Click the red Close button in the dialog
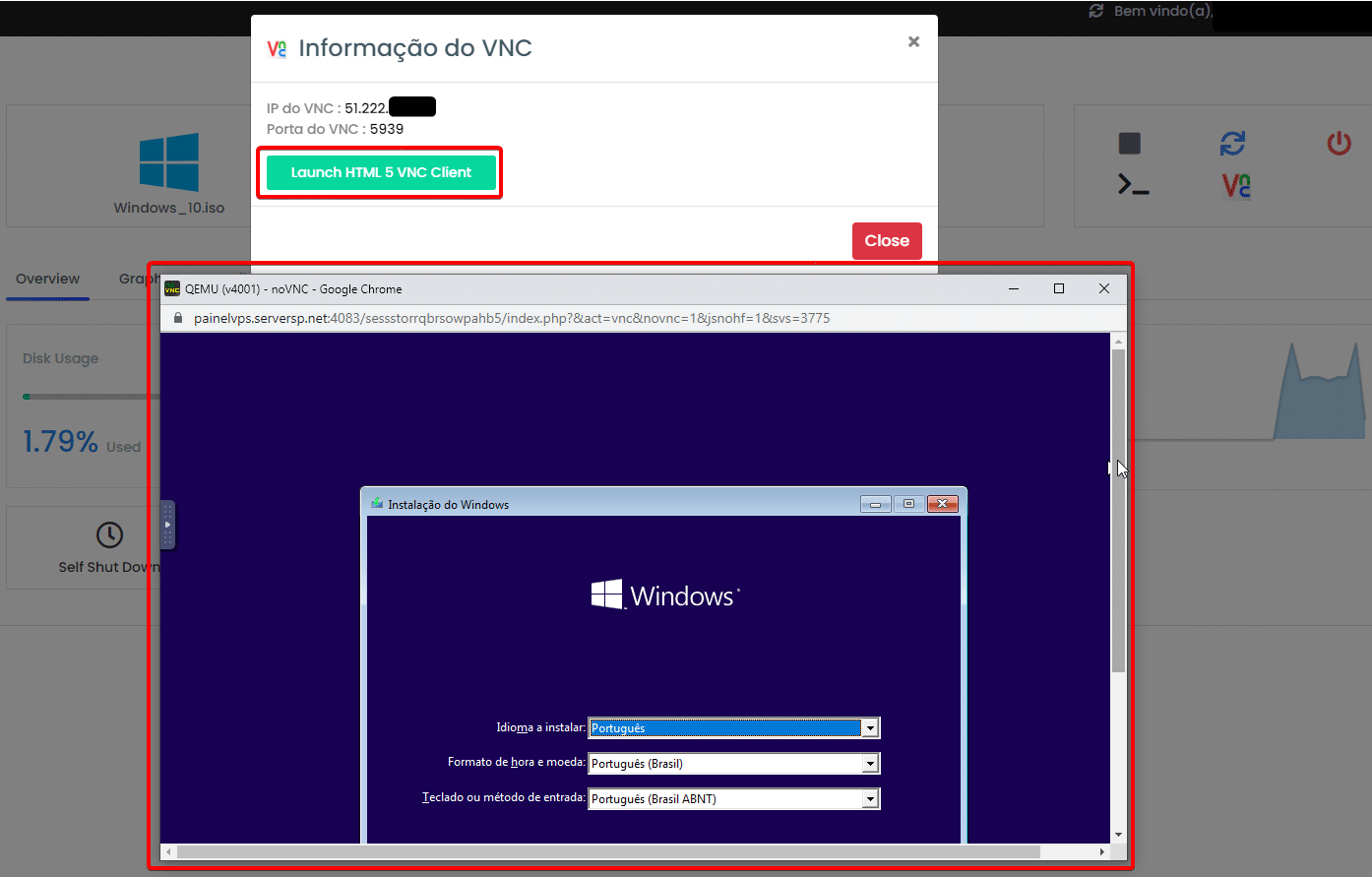This screenshot has height=877, width=1372. click(887, 241)
